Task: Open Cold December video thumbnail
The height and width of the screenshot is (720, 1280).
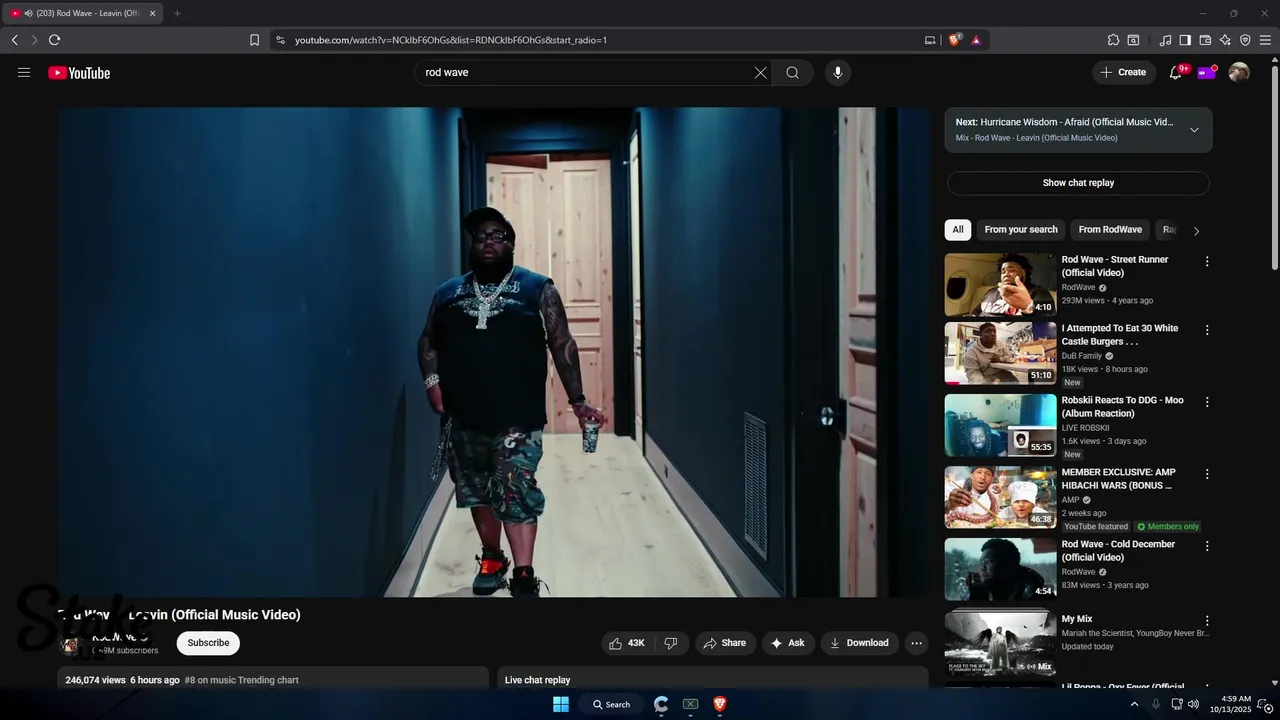Action: click(1000, 569)
